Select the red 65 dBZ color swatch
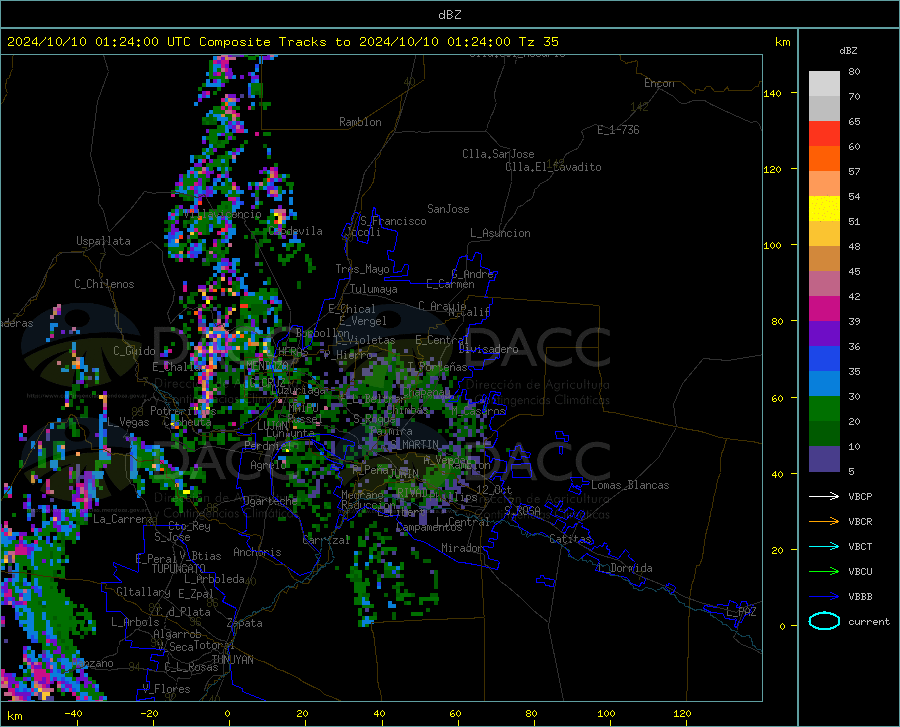The image size is (900, 727). (x=824, y=134)
